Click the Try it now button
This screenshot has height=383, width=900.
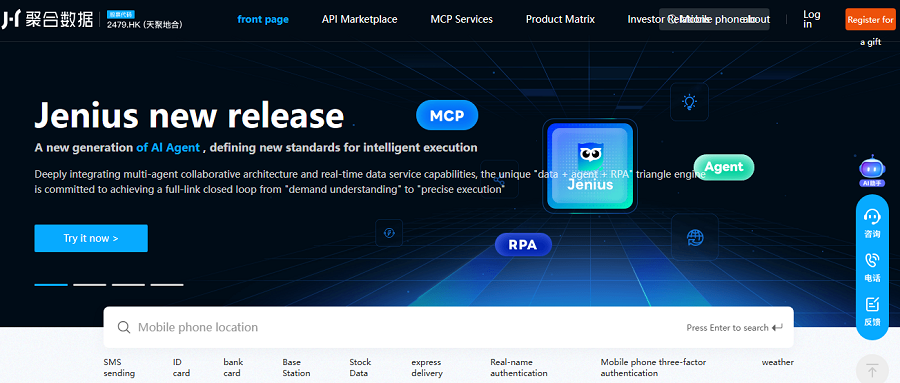(x=91, y=238)
